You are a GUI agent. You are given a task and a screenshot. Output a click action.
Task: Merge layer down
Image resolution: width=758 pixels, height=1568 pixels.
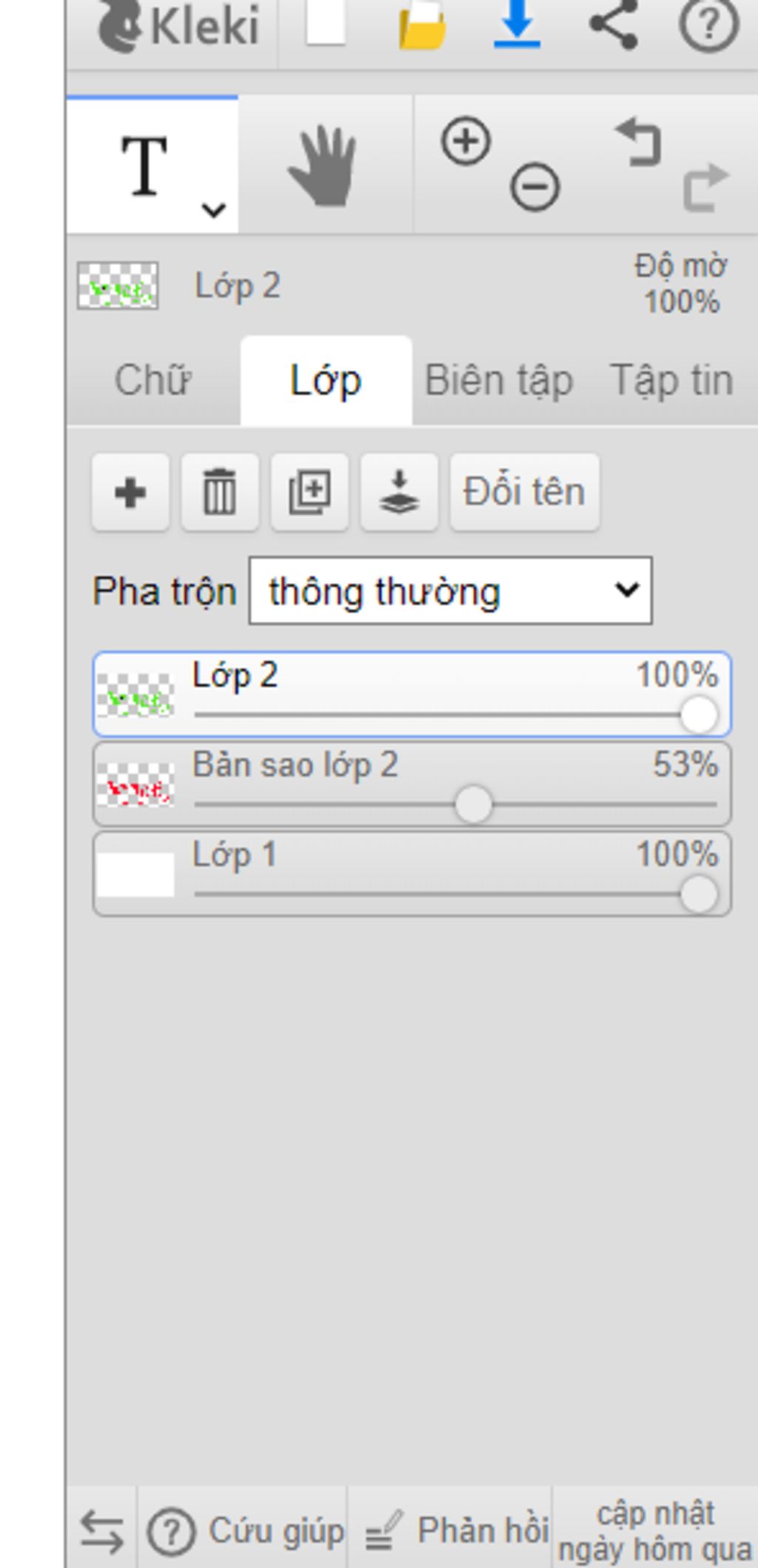click(399, 493)
